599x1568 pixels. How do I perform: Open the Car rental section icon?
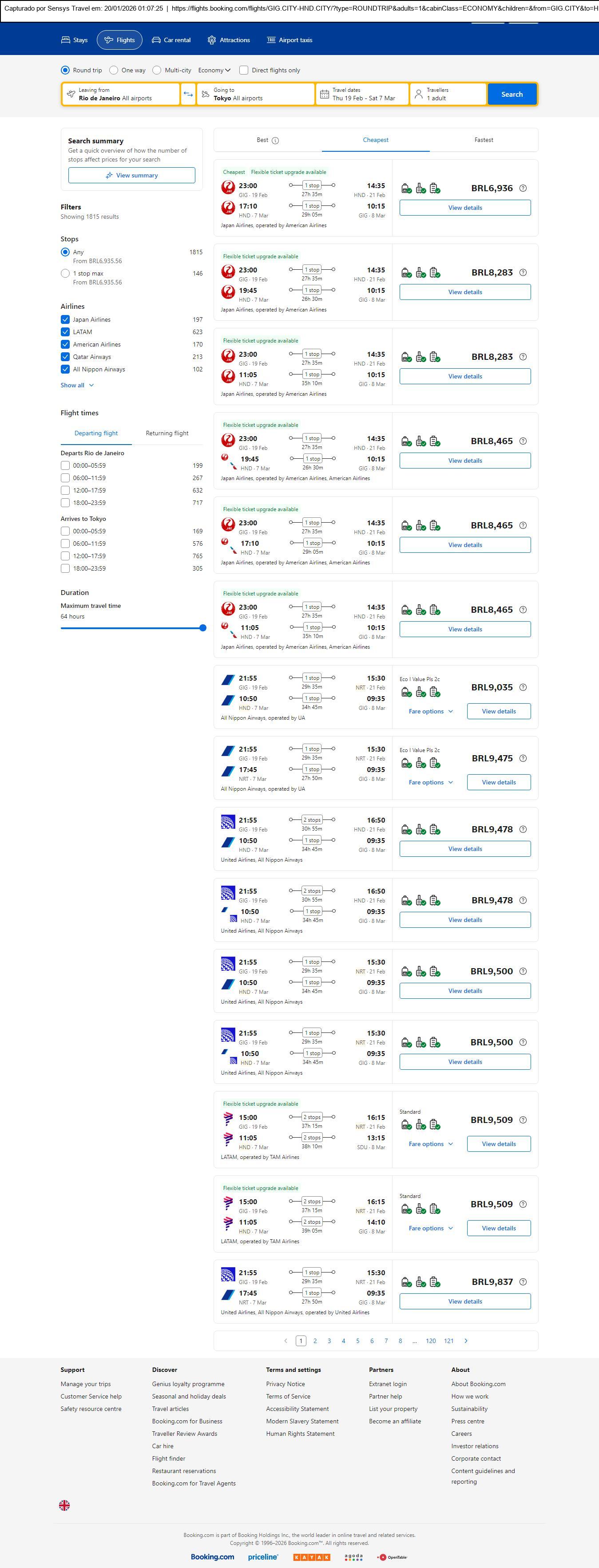[156, 40]
